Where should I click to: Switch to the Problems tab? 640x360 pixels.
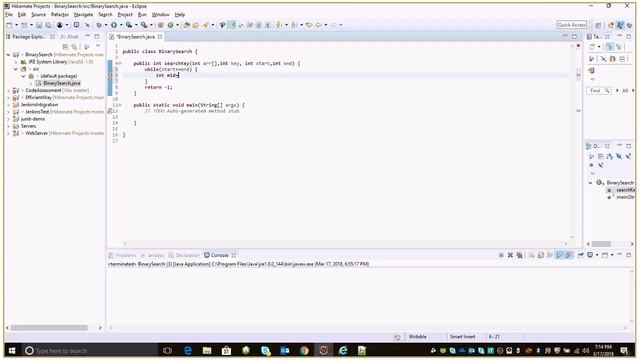[122, 255]
